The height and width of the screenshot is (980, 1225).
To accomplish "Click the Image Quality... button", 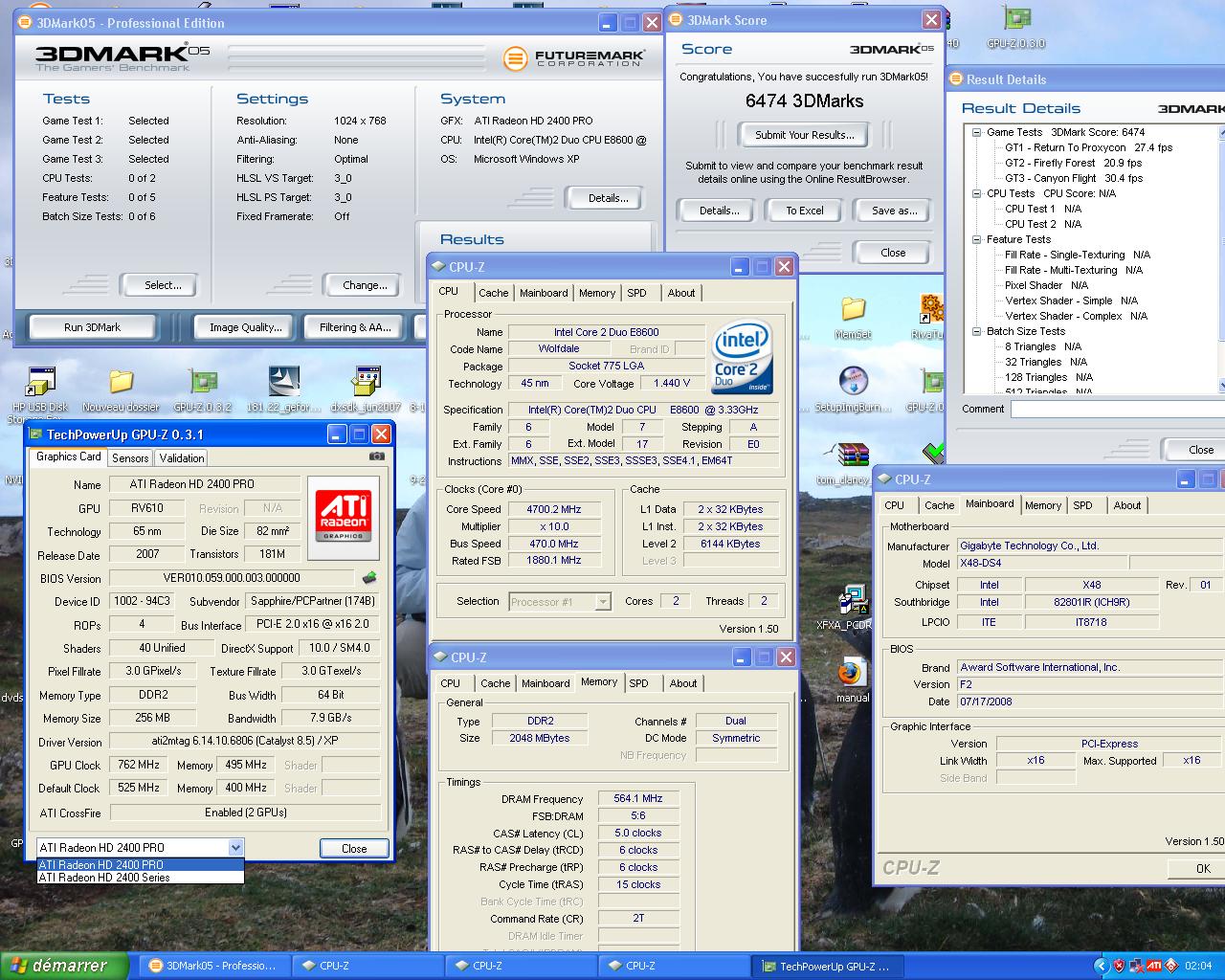I will 245,327.
